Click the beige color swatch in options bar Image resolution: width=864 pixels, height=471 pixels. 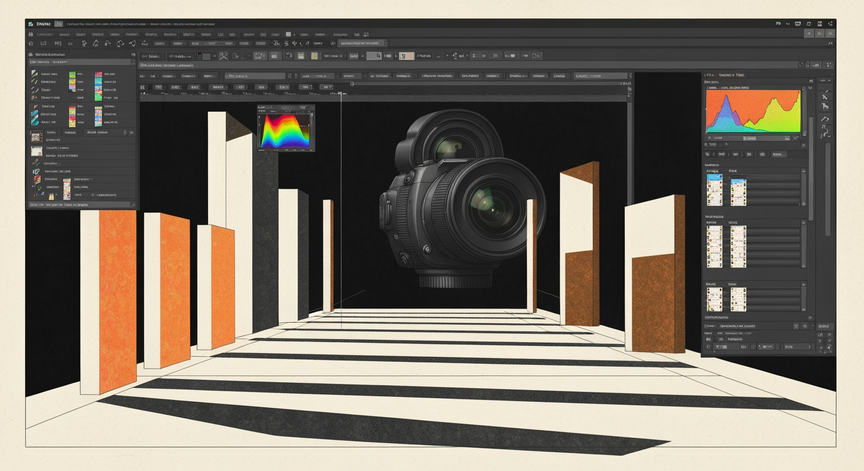[x=407, y=56]
